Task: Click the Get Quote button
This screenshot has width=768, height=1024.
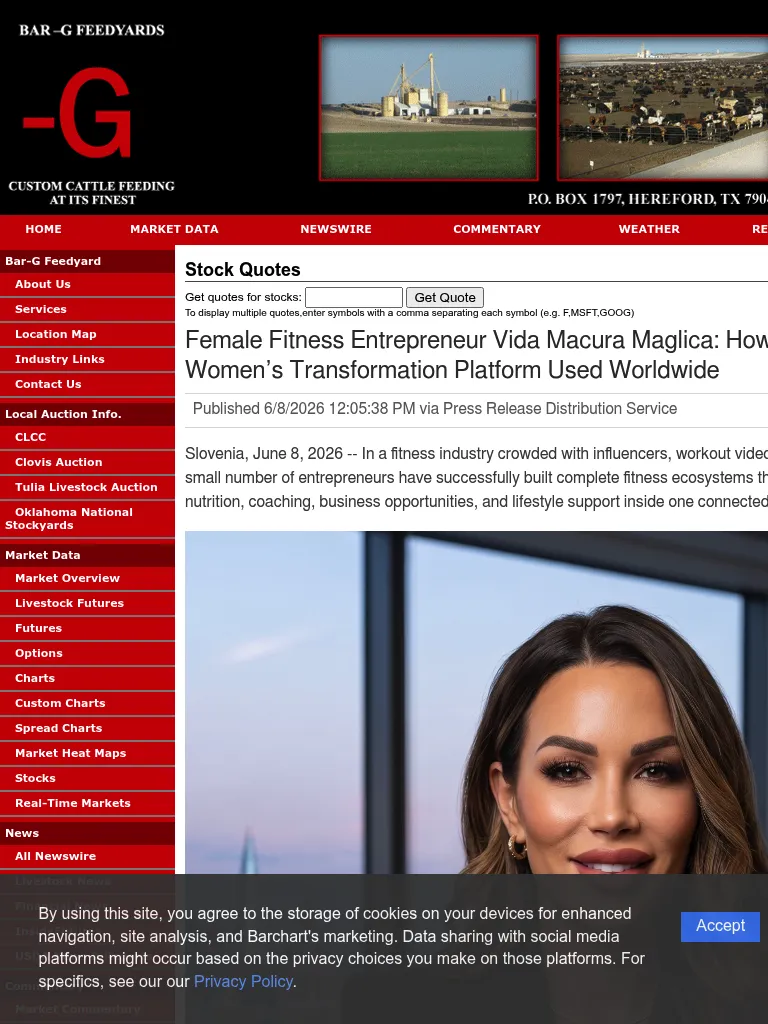Action: tap(445, 297)
